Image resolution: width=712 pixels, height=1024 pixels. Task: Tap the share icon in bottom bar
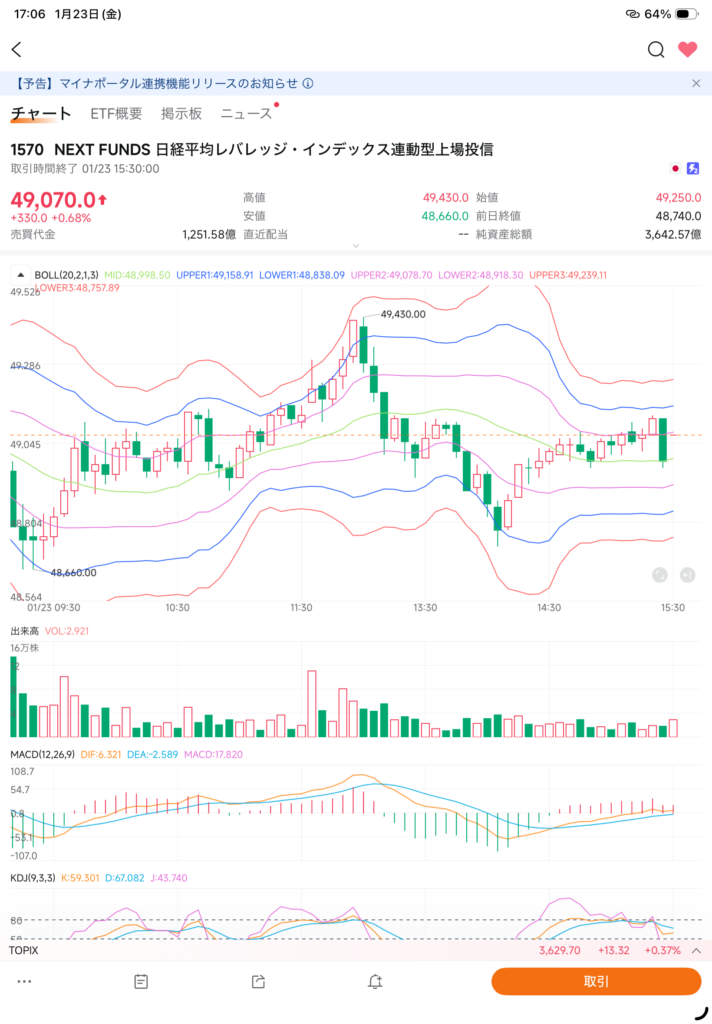[258, 982]
